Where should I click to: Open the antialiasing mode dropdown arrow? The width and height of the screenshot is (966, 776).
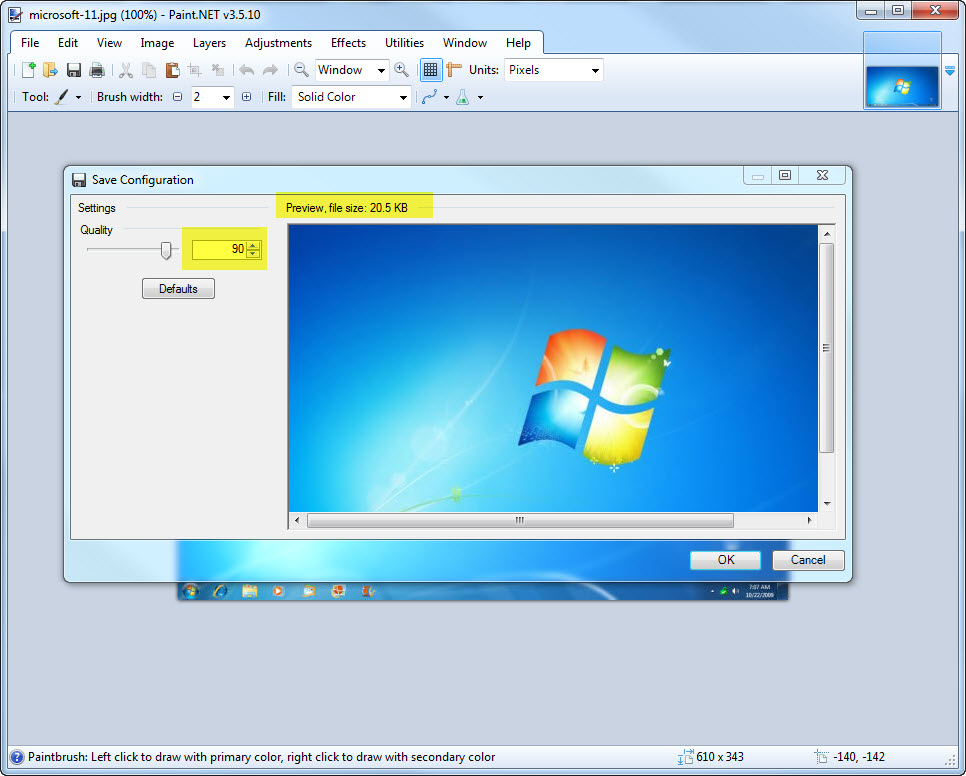click(x=446, y=97)
